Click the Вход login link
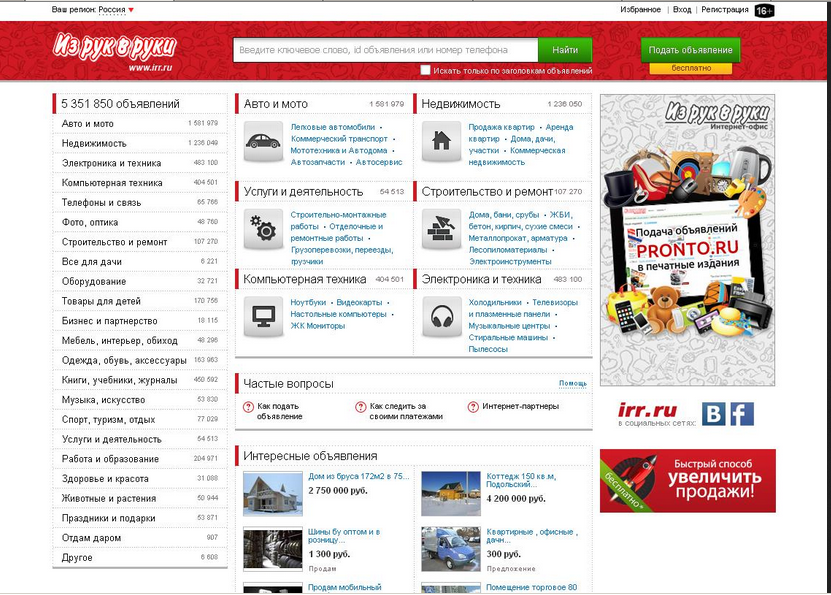Viewport: 831px width, 595px height. pos(682,10)
